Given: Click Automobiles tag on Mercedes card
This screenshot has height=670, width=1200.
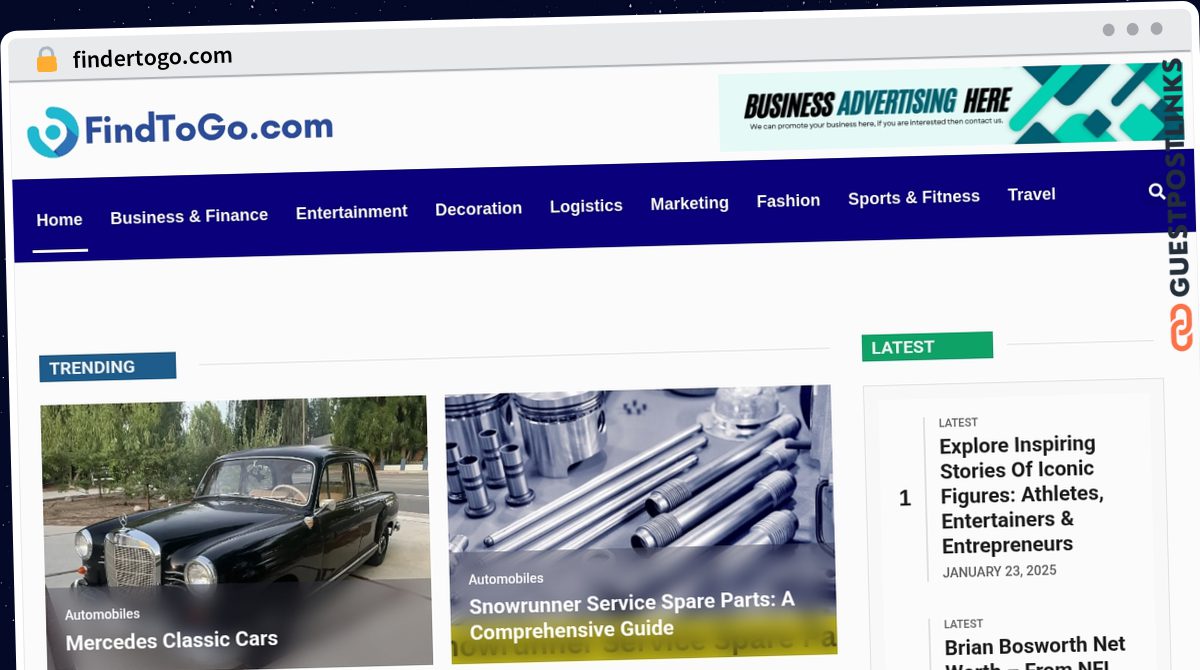Looking at the screenshot, I should point(102,614).
